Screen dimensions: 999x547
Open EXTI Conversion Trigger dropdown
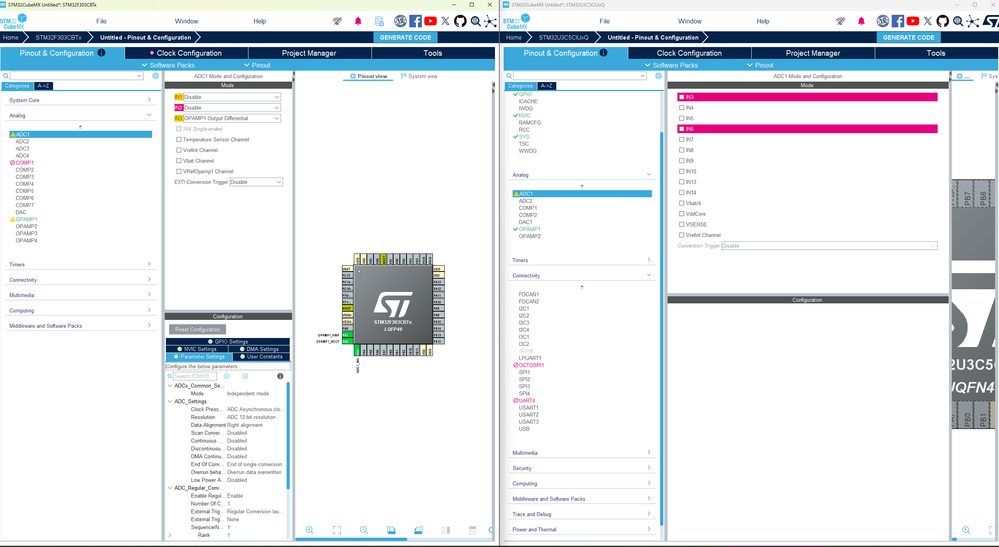click(256, 182)
